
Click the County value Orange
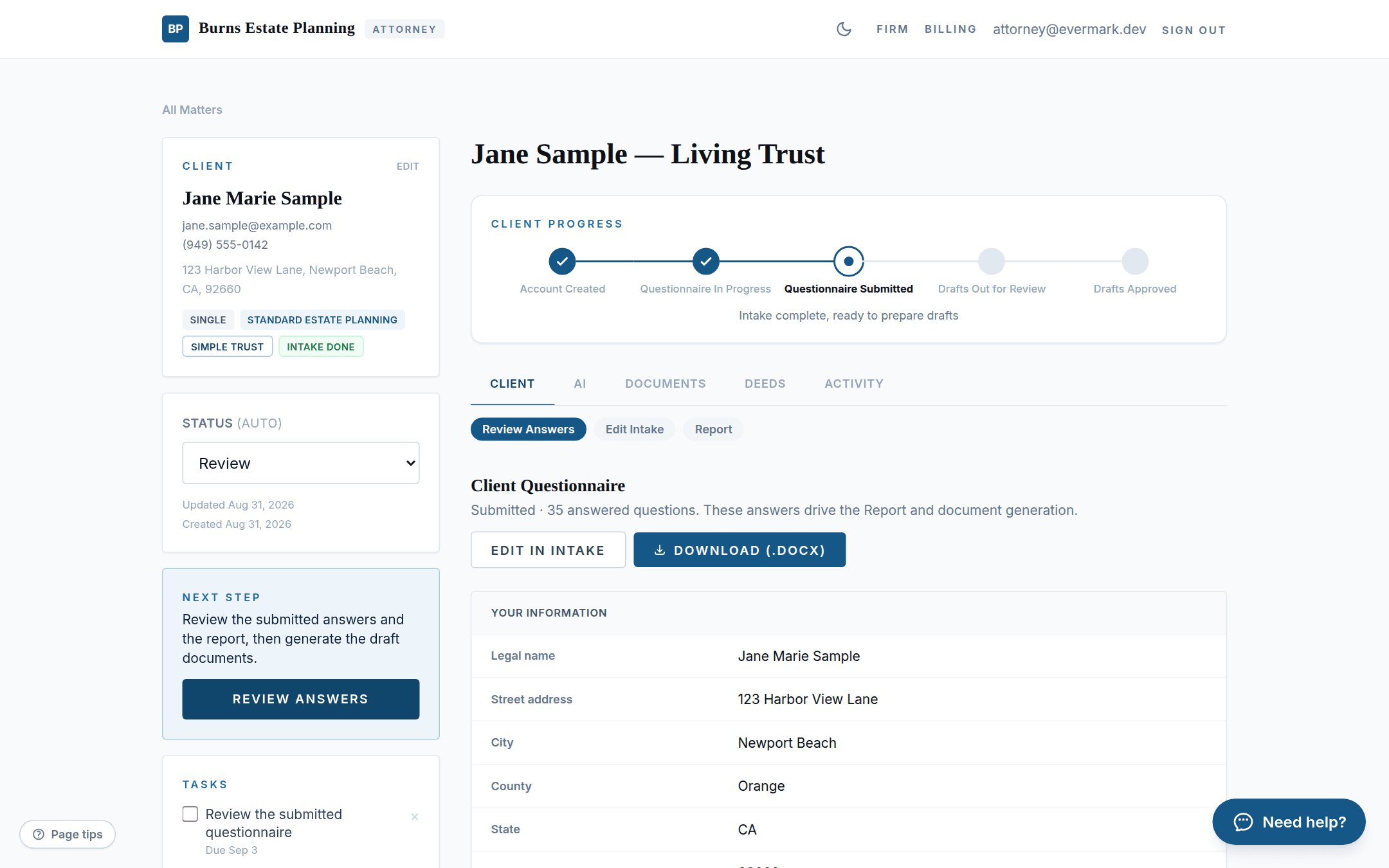pyautogui.click(x=761, y=786)
